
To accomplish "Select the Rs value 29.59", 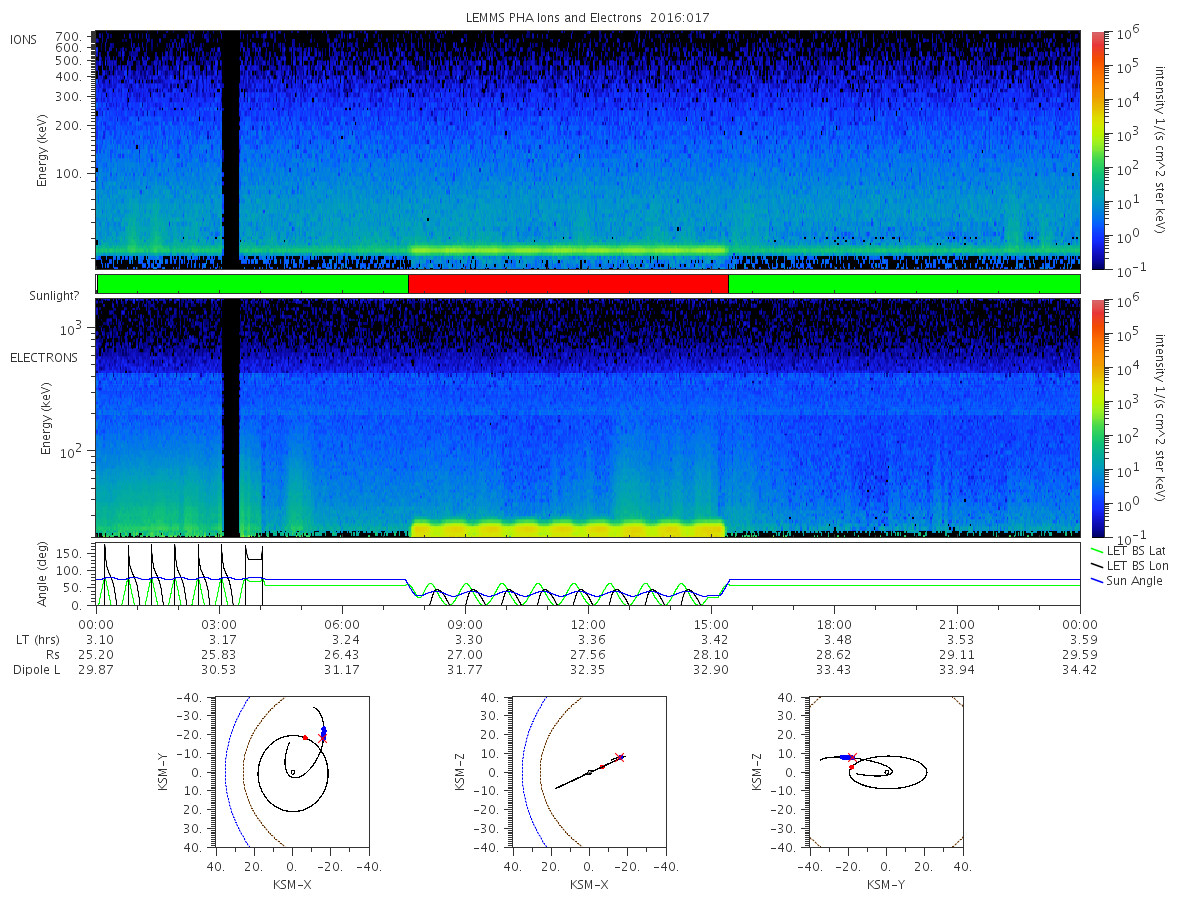I will click(x=1080, y=655).
